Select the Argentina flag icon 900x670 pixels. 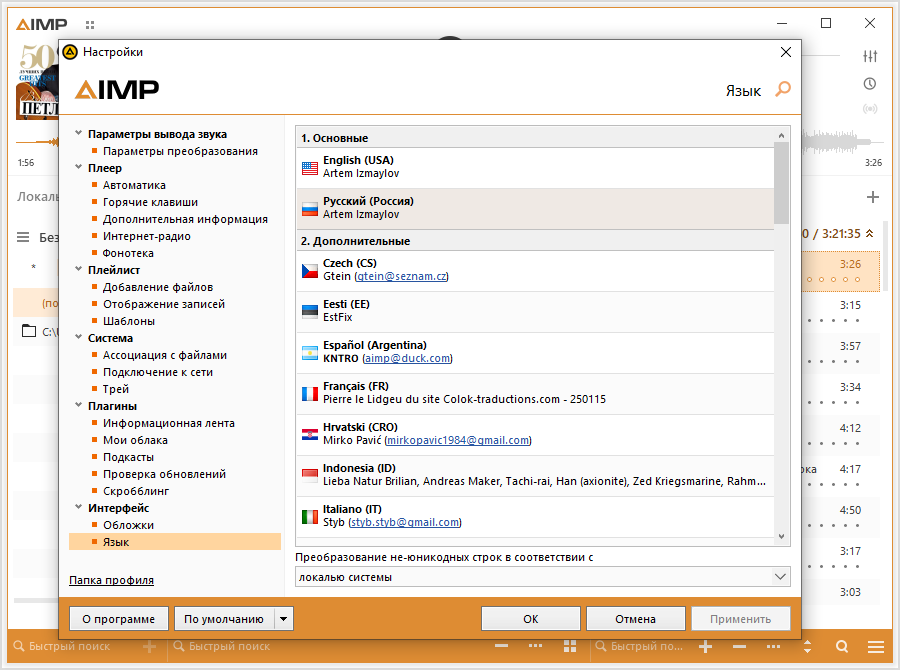[x=310, y=353]
